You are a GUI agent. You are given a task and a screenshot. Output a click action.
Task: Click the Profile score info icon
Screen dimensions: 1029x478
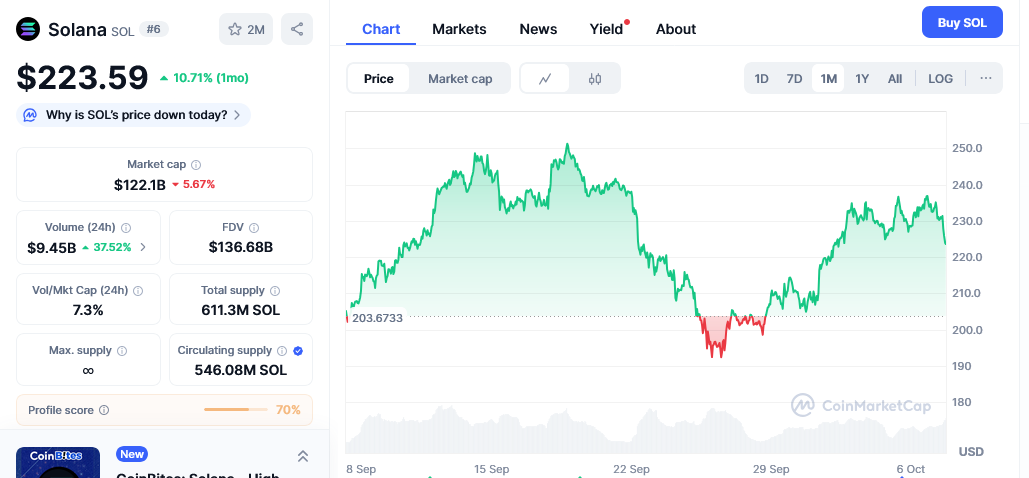[104, 410]
